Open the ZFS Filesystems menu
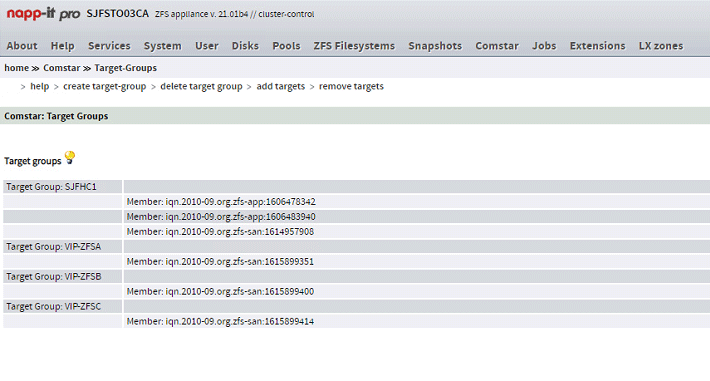Screen dimensions: 710x381 tap(354, 46)
